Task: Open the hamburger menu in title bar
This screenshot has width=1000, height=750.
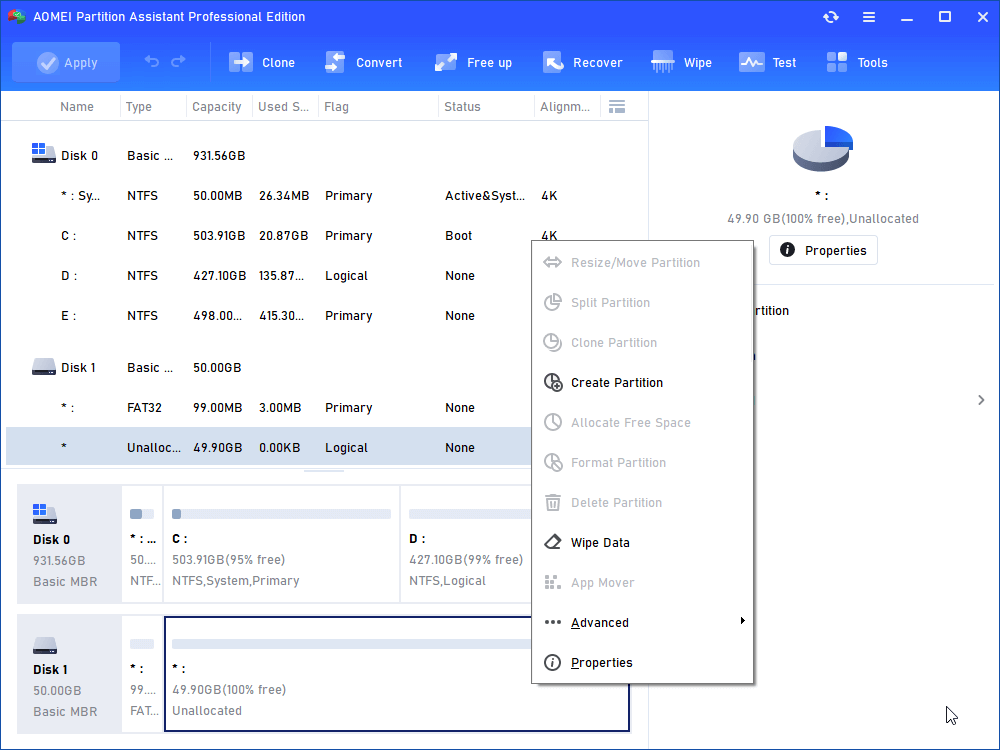Action: click(869, 17)
